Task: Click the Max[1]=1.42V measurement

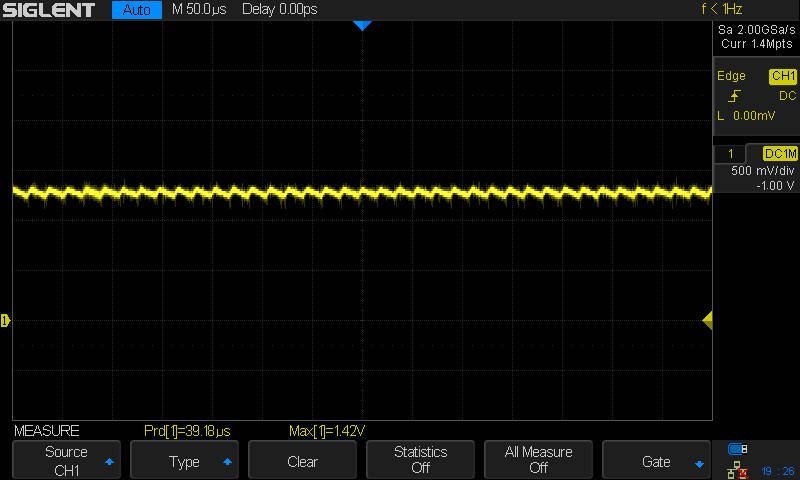Action: [327, 431]
